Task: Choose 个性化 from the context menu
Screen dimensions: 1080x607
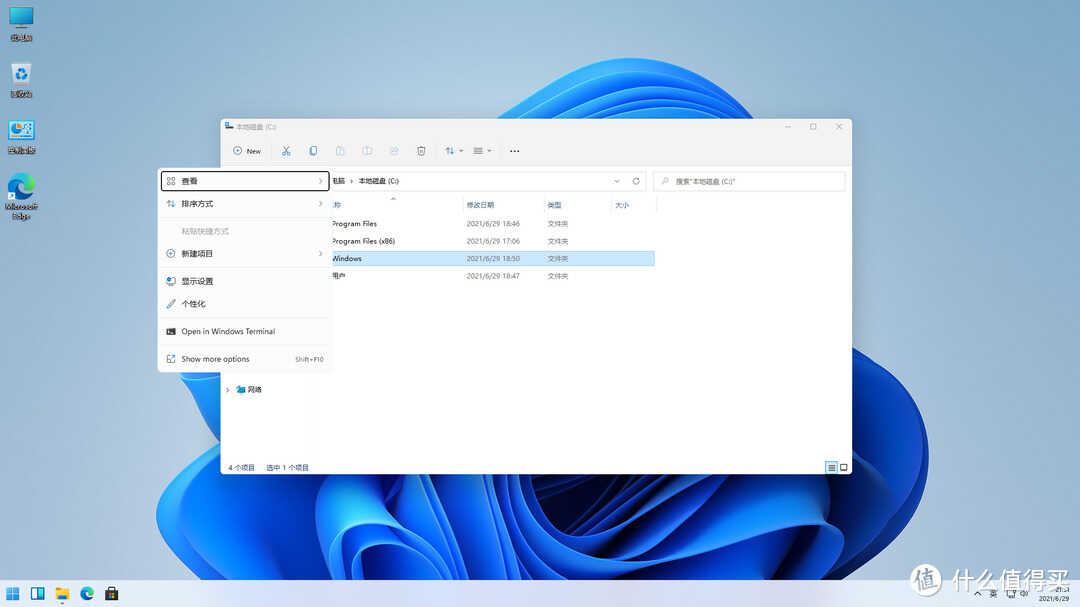Action: pos(193,304)
